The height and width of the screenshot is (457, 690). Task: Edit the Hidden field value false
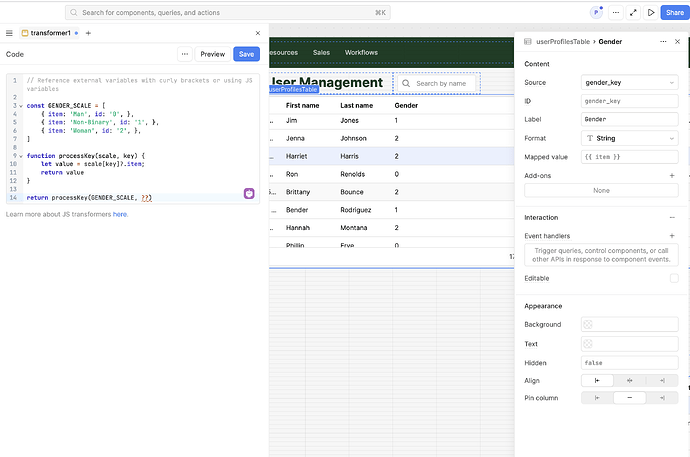629,362
